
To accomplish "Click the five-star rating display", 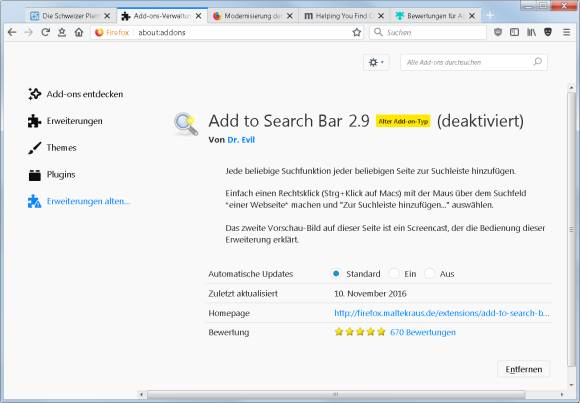I will (x=360, y=332).
